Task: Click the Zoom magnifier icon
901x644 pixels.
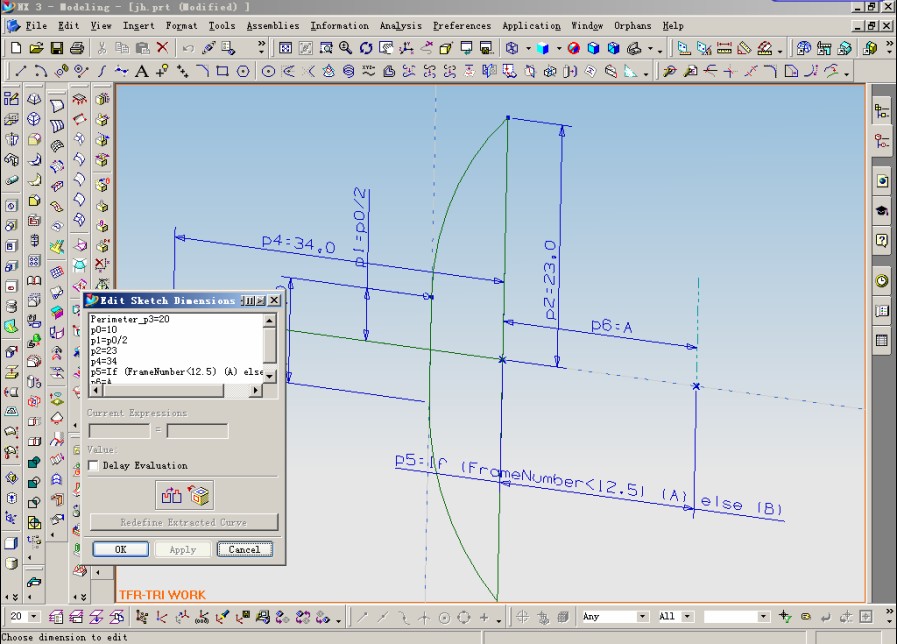Action: pos(345,48)
